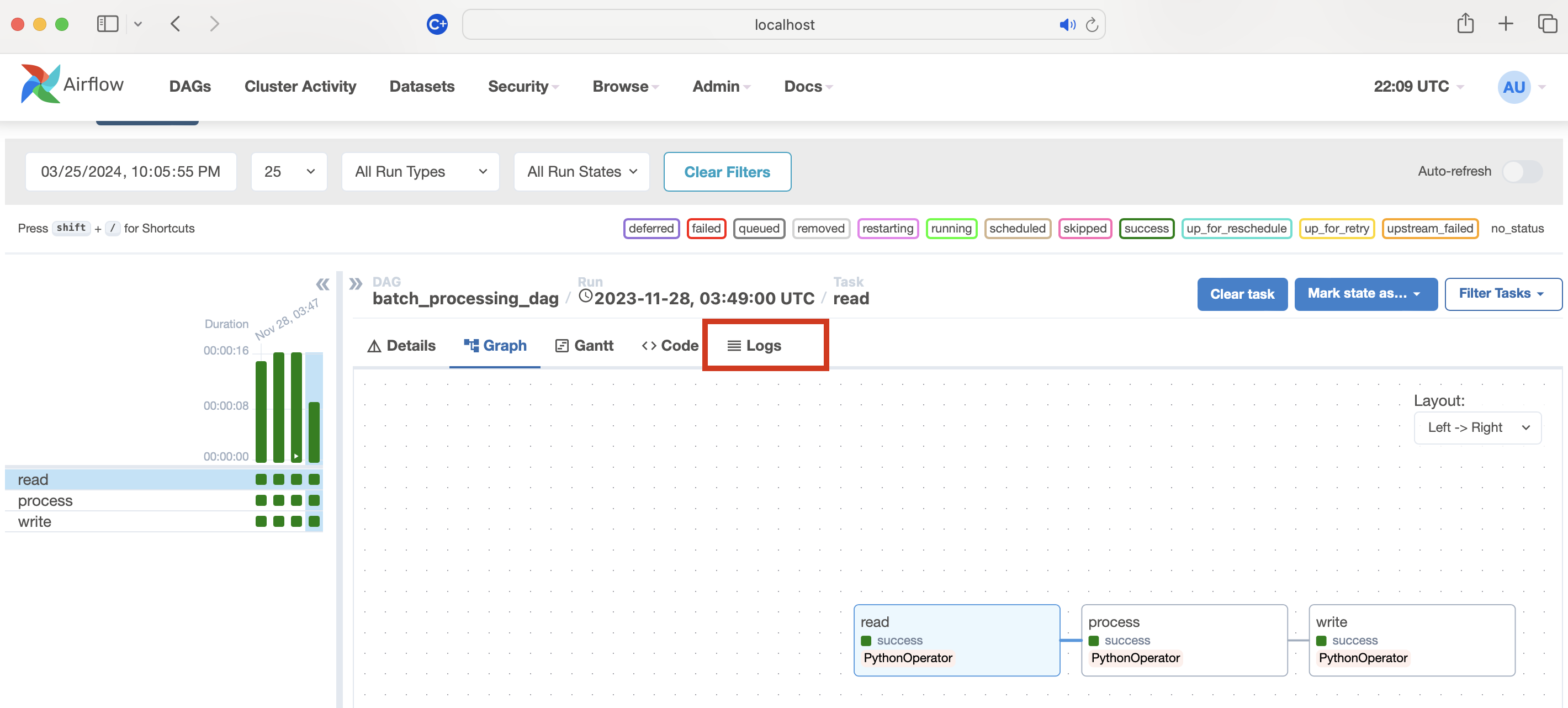Image resolution: width=1568 pixels, height=708 pixels.
Task: Toggle the Auto-refresh switch
Action: (1522, 171)
